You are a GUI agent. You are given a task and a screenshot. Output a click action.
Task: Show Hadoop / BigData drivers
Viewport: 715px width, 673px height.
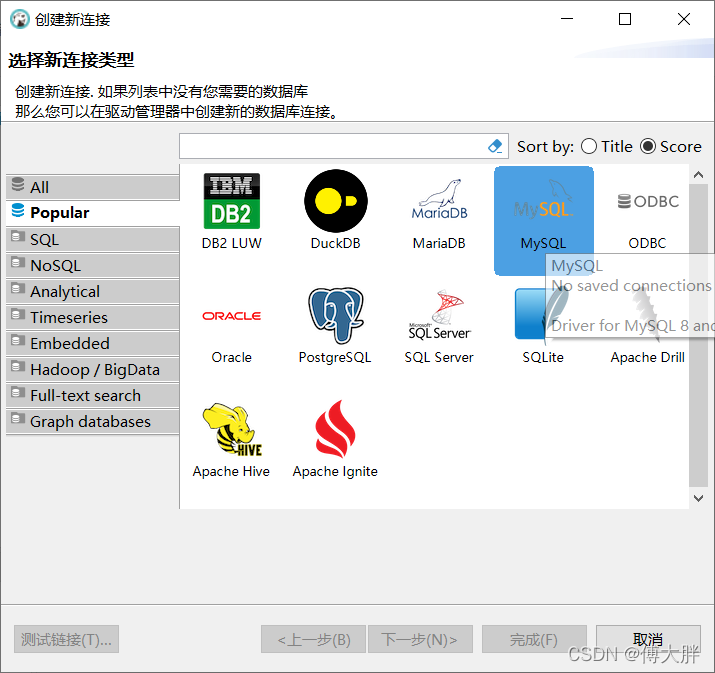point(93,369)
